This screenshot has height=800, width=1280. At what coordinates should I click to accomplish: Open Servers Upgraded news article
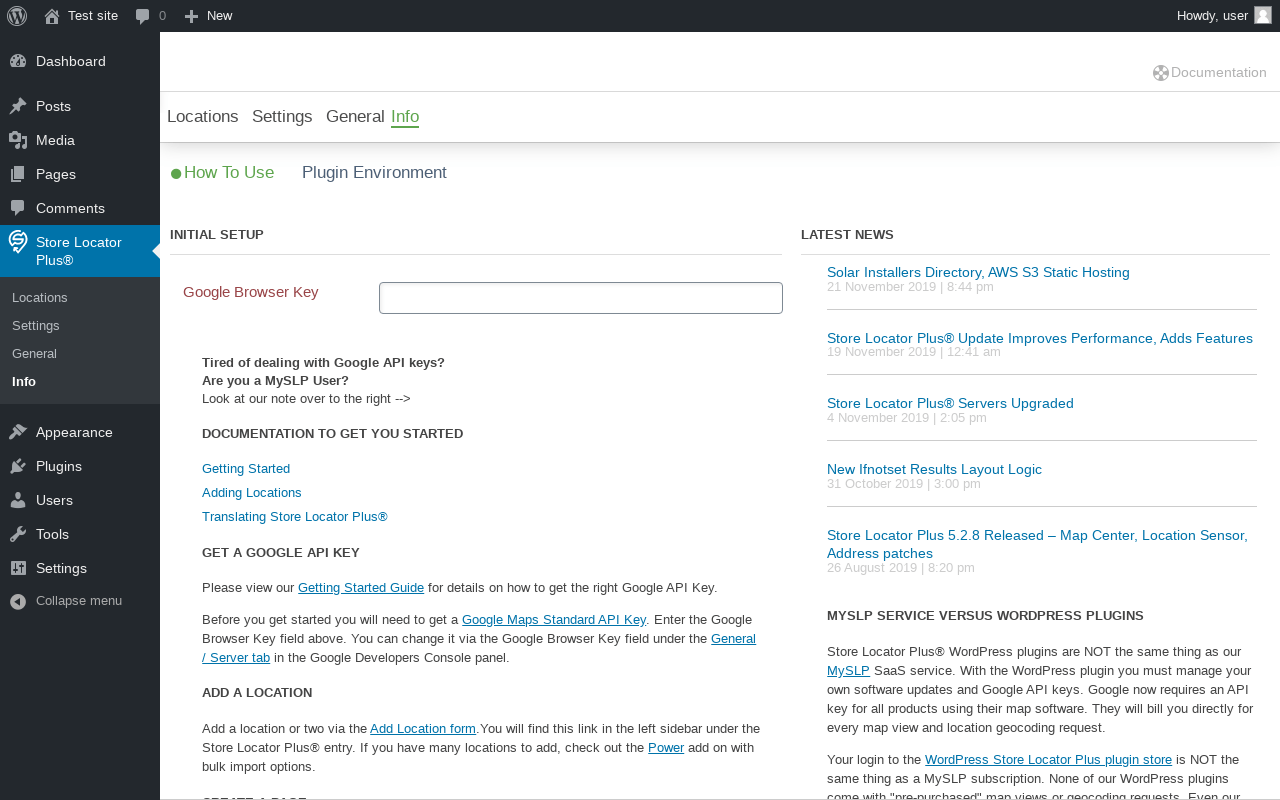950,404
